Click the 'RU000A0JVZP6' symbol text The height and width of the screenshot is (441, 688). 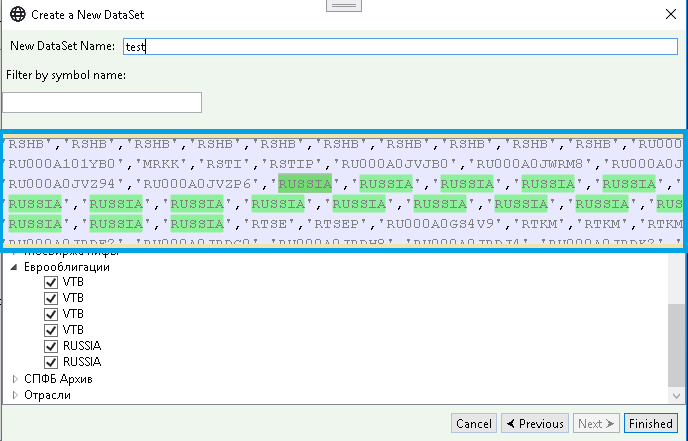click(x=197, y=183)
